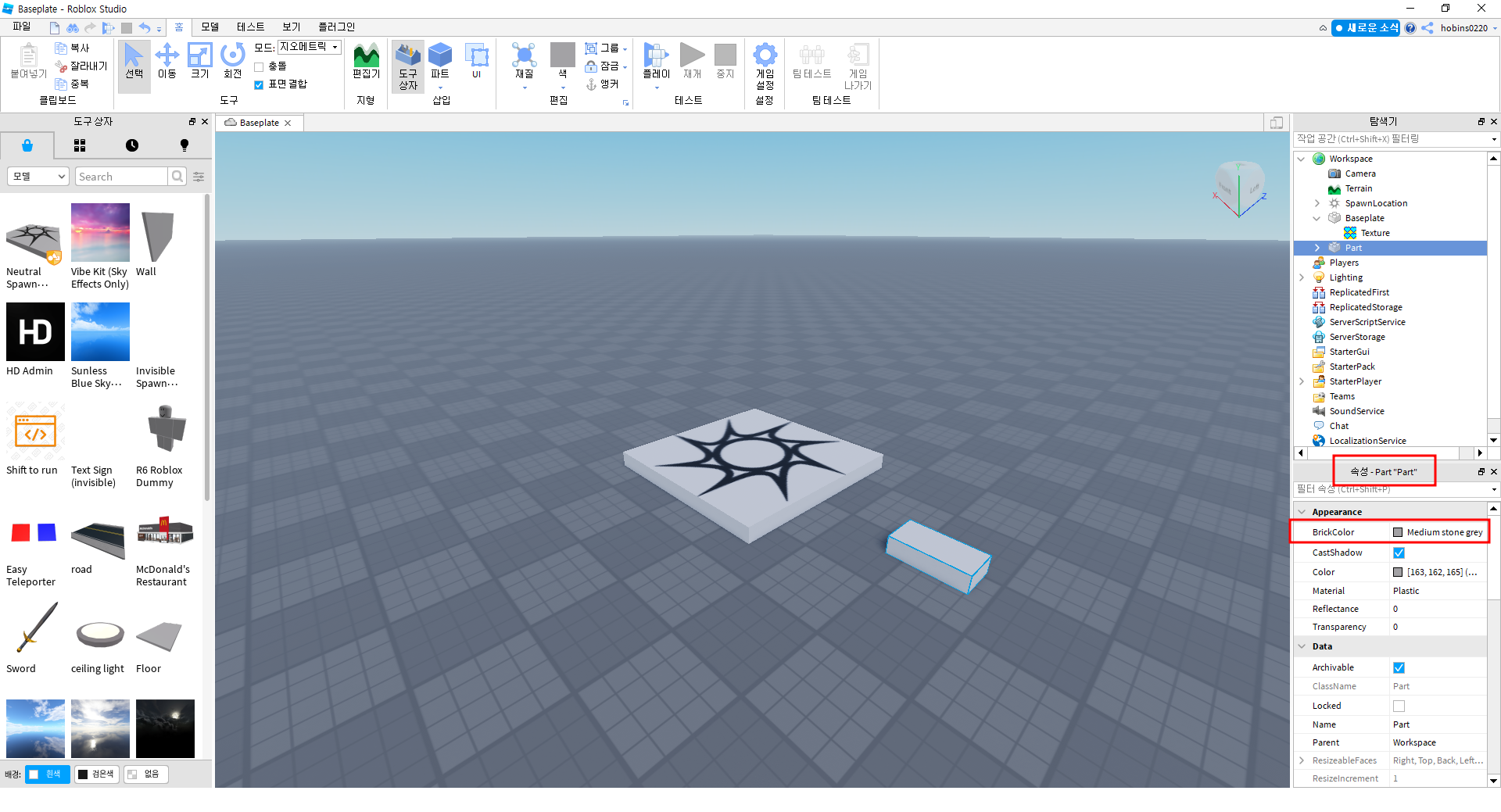Collapse the Appearance properties section
This screenshot has width=1501, height=812.
1302,512
